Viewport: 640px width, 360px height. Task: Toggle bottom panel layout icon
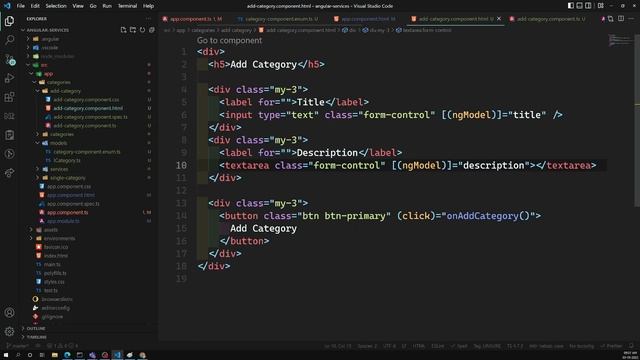(580, 6)
